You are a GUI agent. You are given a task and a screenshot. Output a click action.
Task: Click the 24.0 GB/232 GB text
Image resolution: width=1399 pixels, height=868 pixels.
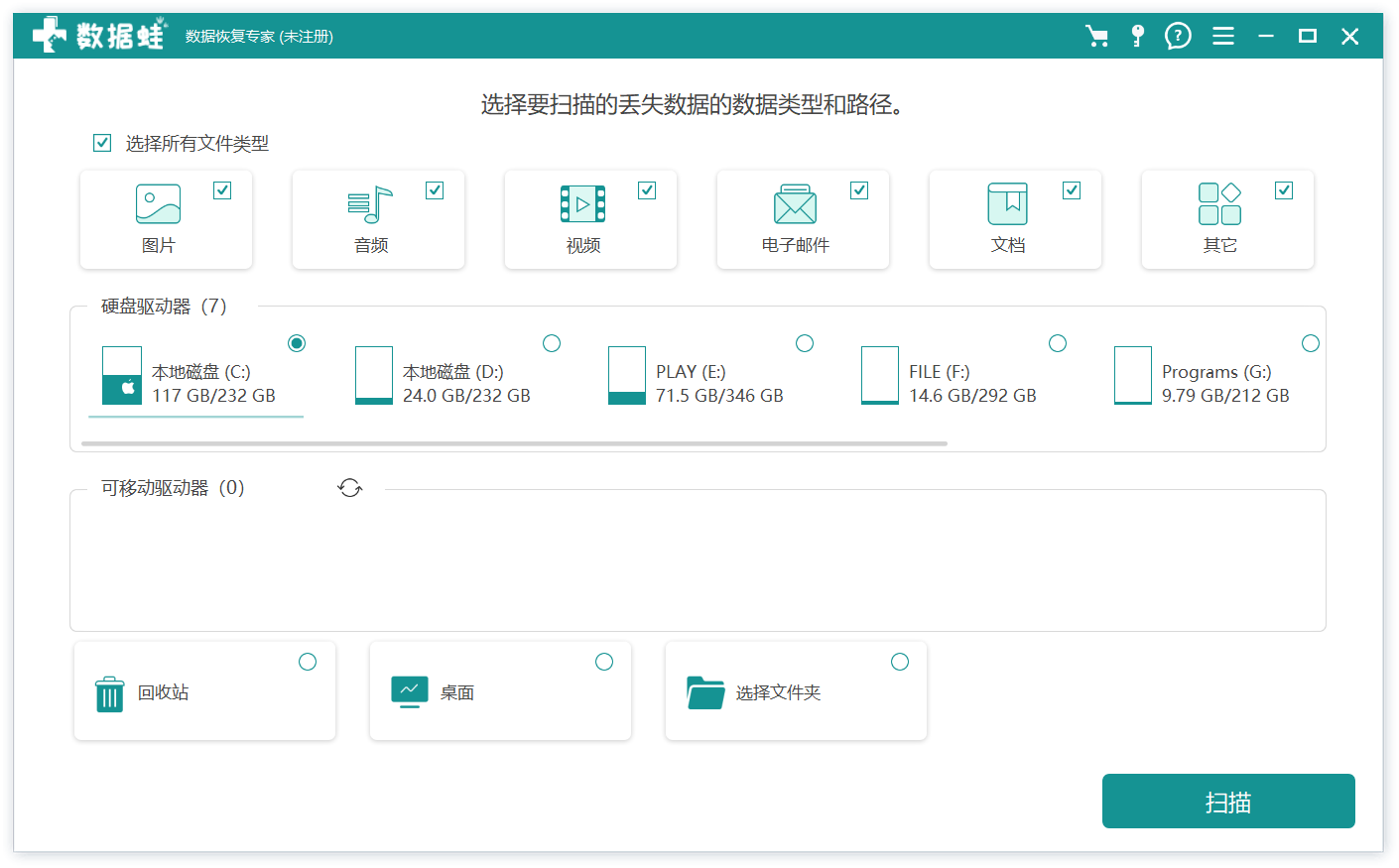click(x=466, y=396)
